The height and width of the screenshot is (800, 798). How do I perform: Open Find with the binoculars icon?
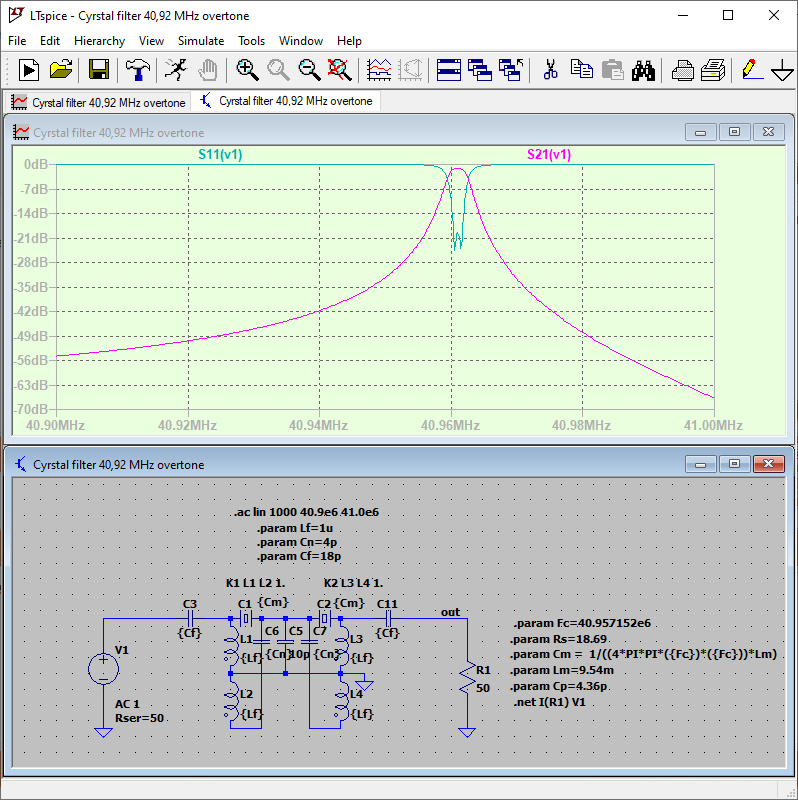(x=643, y=69)
